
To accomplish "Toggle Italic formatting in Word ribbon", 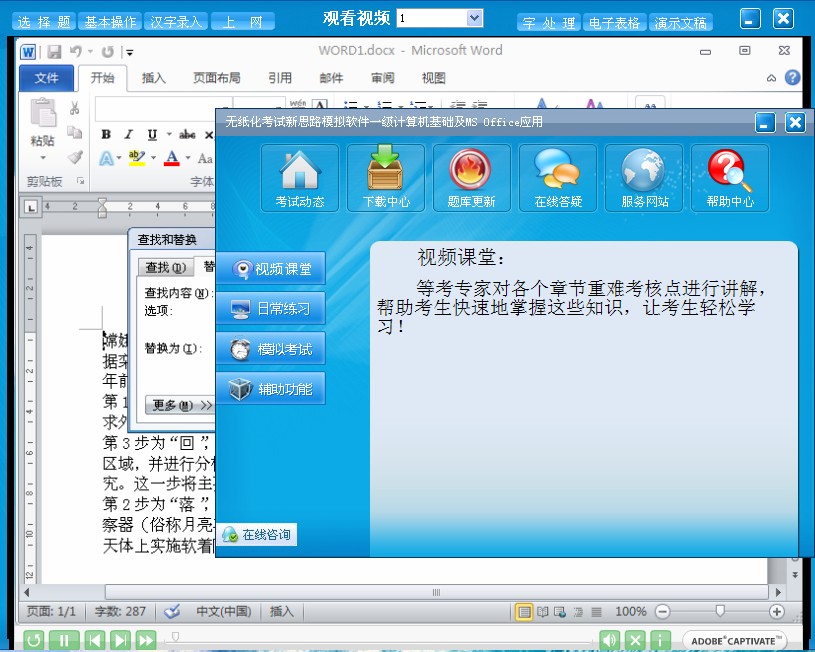I will [128, 135].
